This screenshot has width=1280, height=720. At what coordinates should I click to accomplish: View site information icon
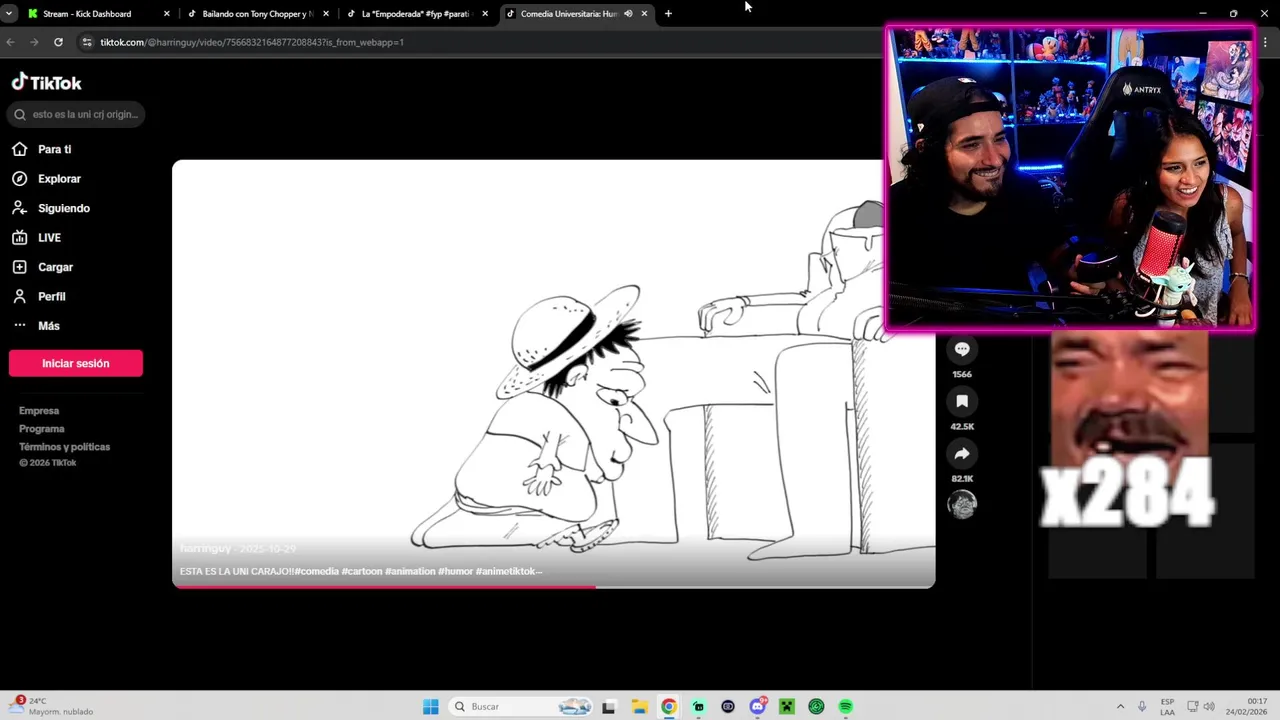tap(87, 42)
